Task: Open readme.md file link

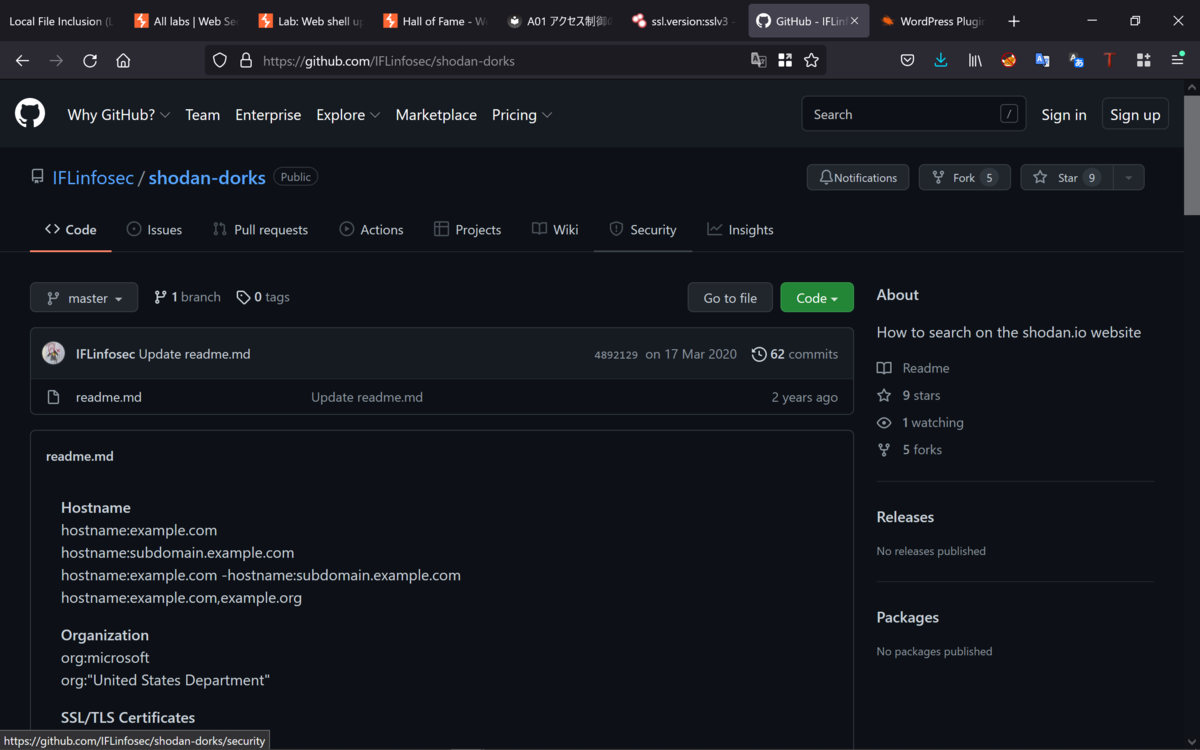Action: pos(109,397)
